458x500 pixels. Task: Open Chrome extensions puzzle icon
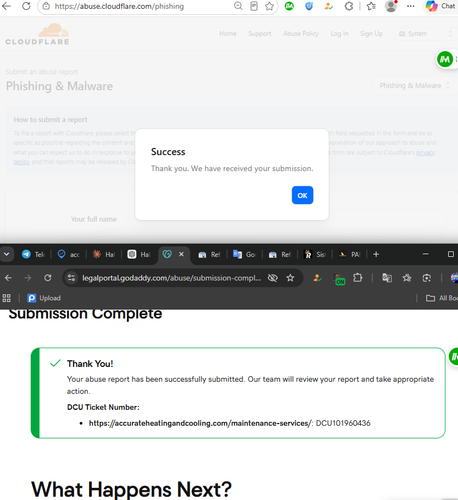pyautogui.click(x=357, y=278)
